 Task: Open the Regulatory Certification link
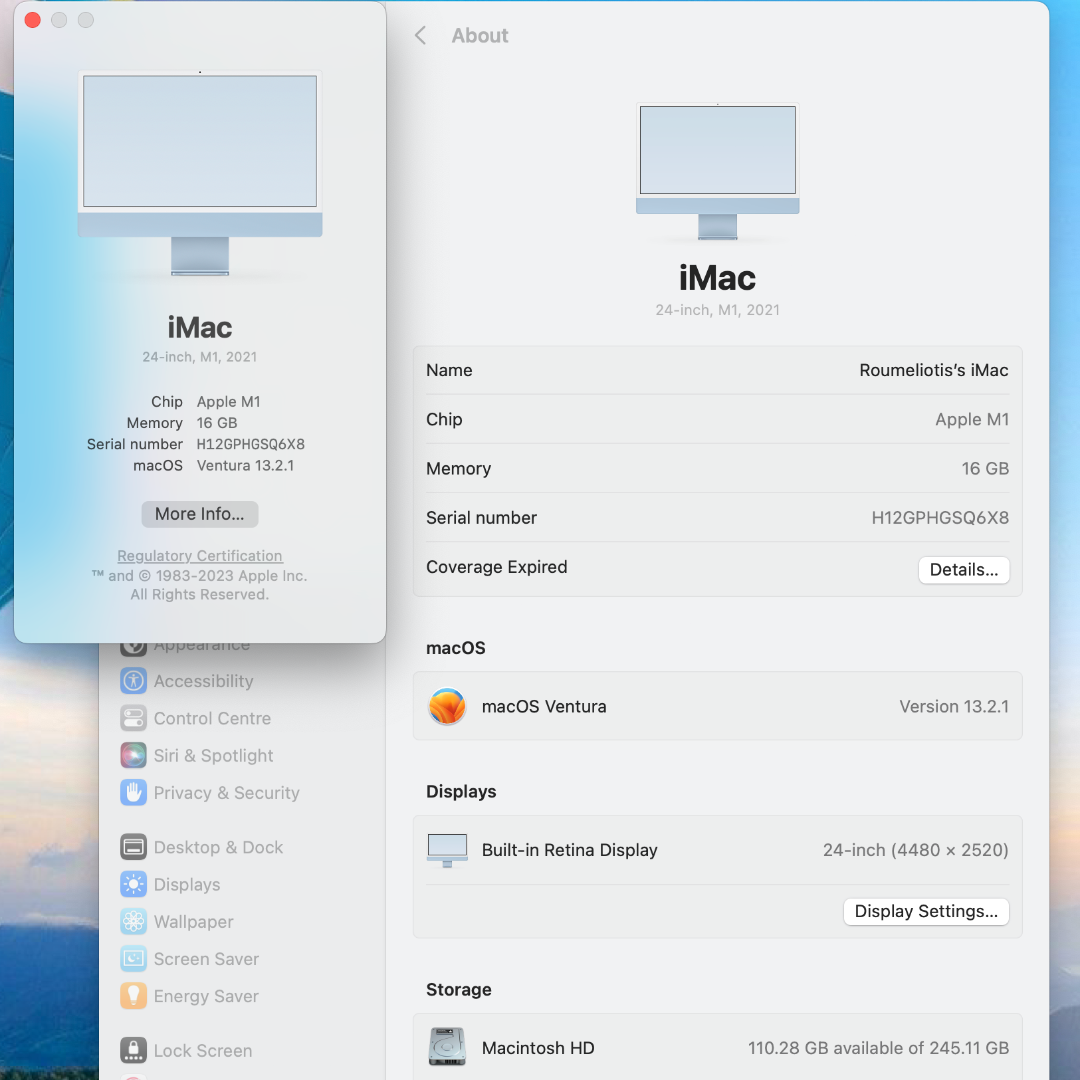tap(200, 556)
